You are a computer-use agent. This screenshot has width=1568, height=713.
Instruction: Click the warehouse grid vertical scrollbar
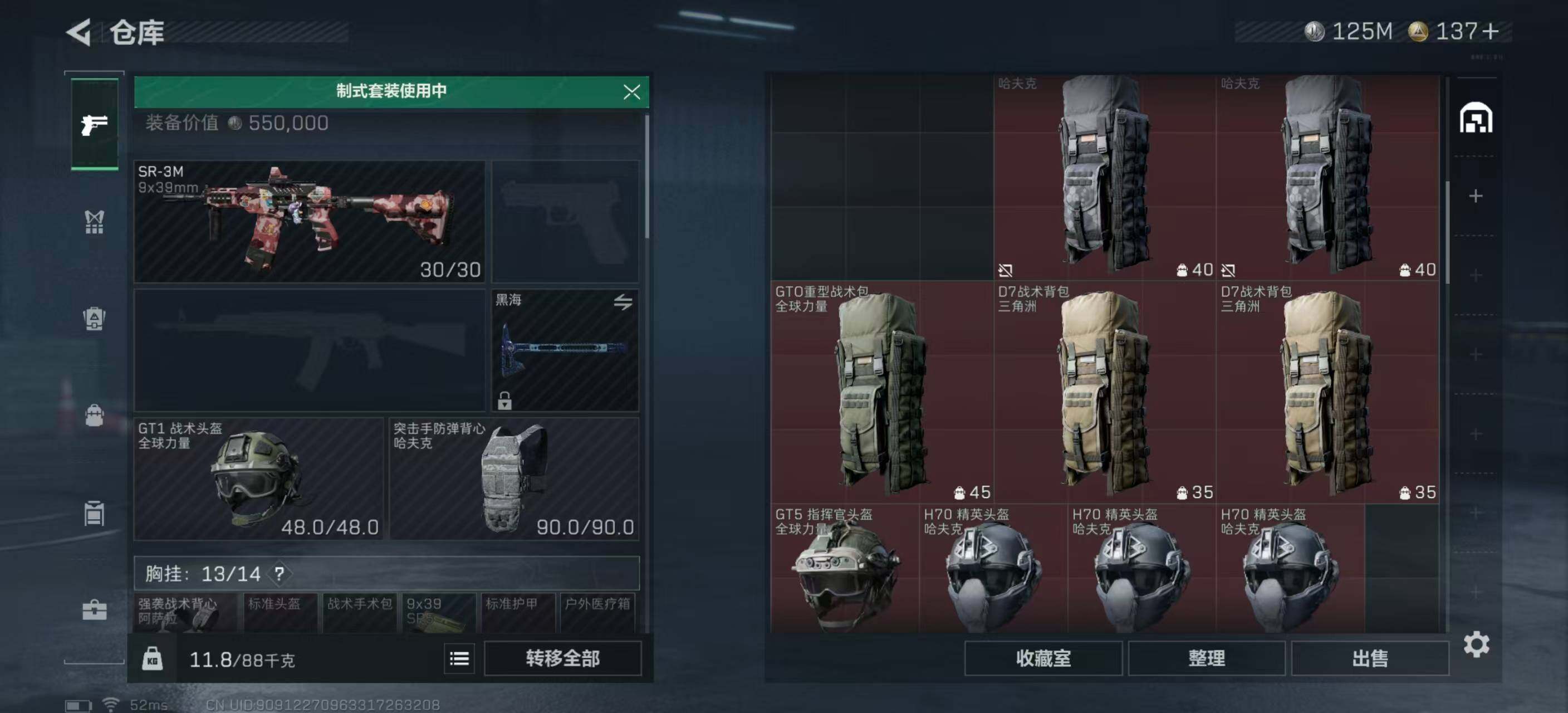pyautogui.click(x=1447, y=231)
